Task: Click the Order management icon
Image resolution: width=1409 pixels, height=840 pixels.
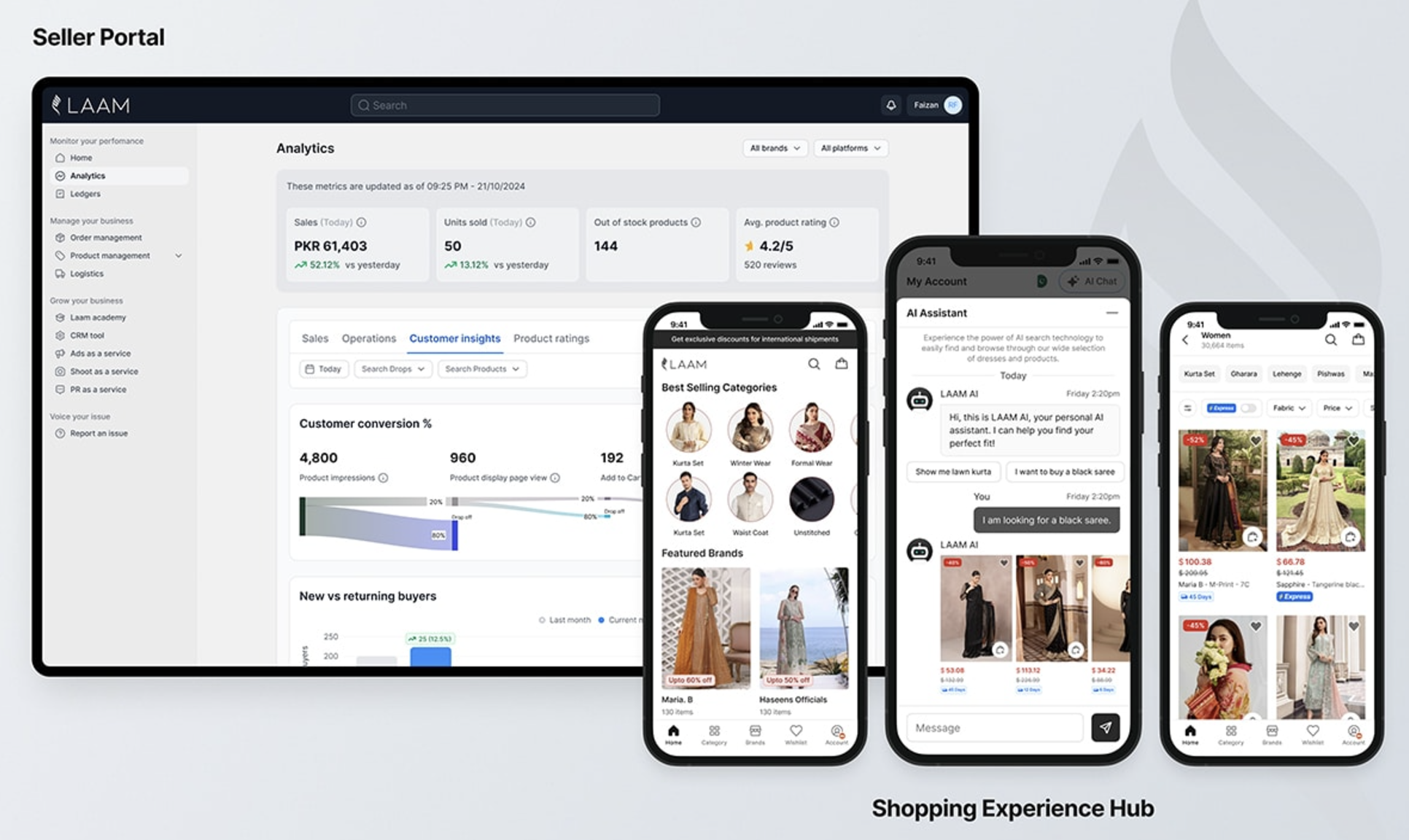Action: coord(61,237)
